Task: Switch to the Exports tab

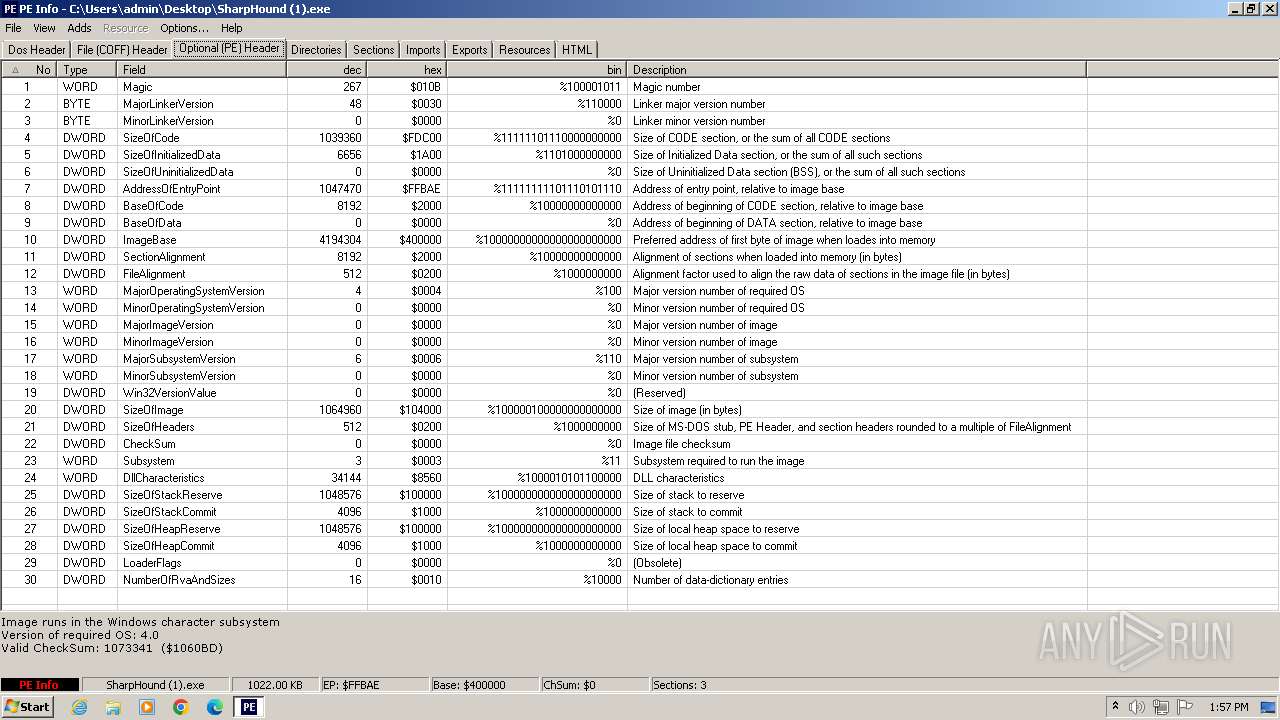Action: click(x=470, y=49)
